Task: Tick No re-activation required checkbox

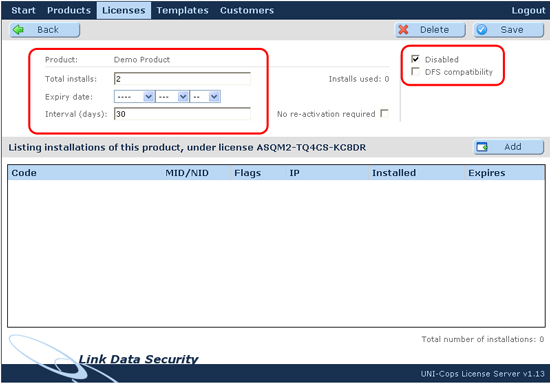Action: (x=385, y=114)
